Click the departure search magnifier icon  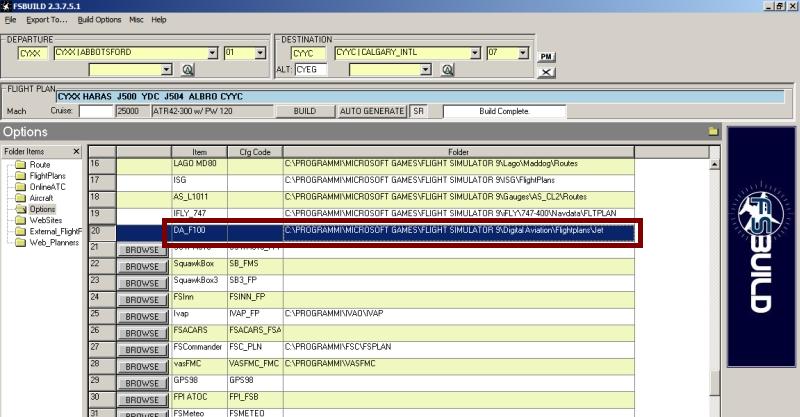click(x=188, y=69)
